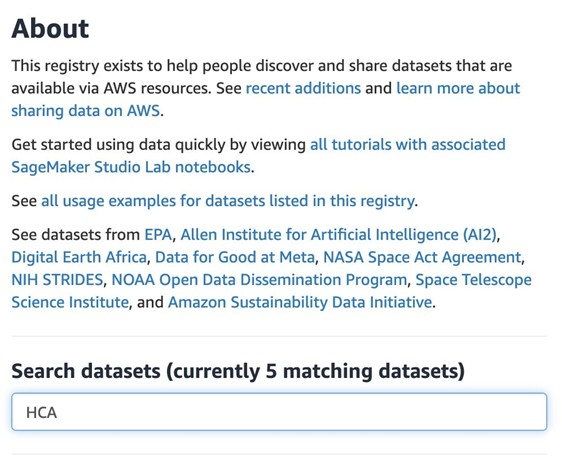562x463 pixels.
Task: Open all usage examples for datasets link
Action: (x=228, y=201)
